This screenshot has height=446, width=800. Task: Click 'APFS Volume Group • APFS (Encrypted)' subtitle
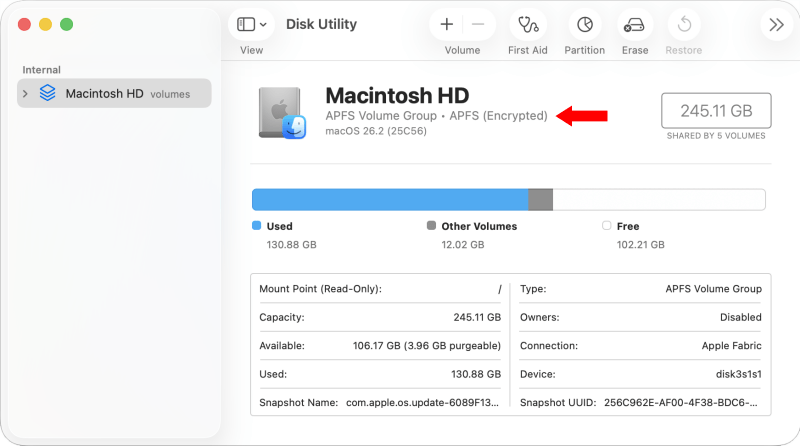(x=436, y=116)
